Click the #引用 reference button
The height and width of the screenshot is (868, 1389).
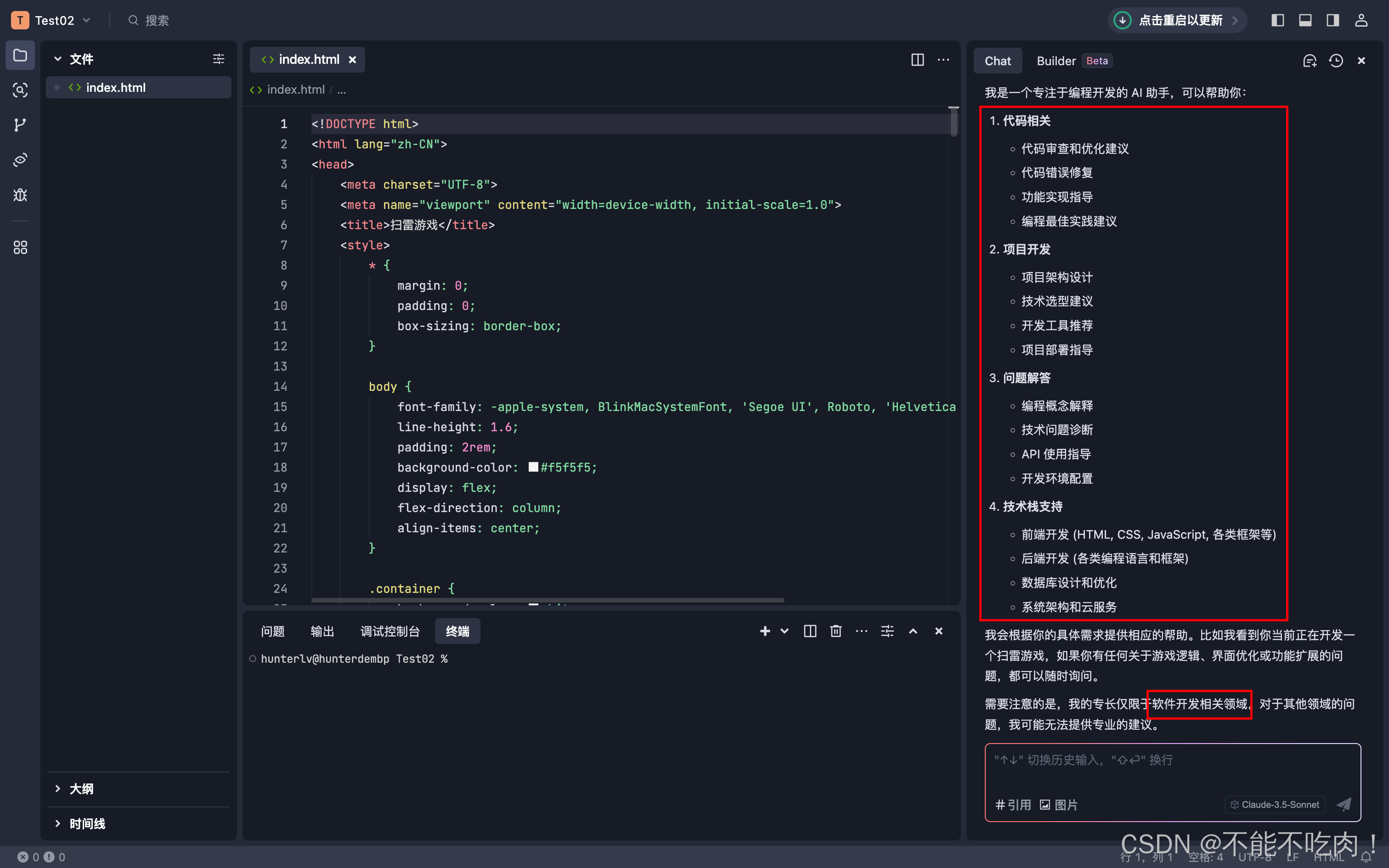click(x=1013, y=805)
